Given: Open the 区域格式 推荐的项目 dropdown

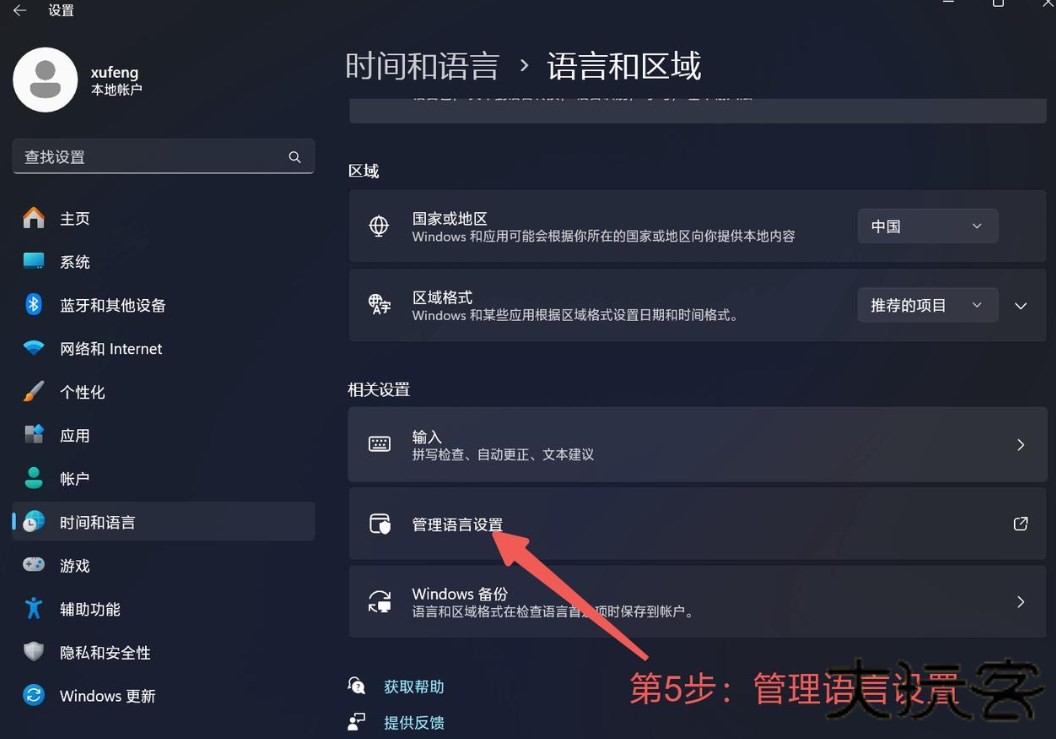Looking at the screenshot, I should [x=927, y=305].
